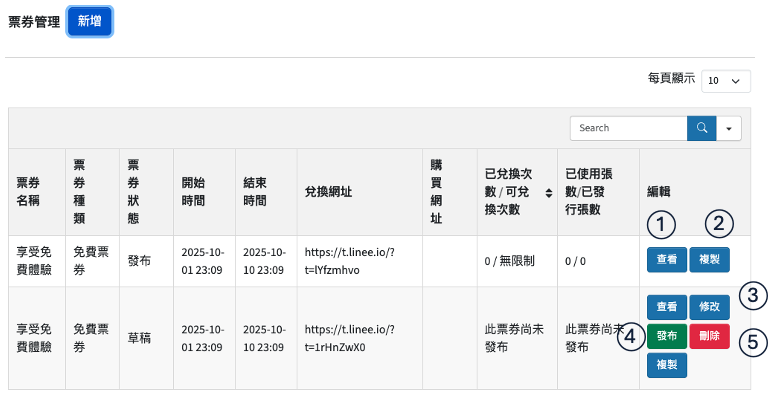Screen dimensions: 779x401
Task: Focus the Search input field
Action: 628,128
